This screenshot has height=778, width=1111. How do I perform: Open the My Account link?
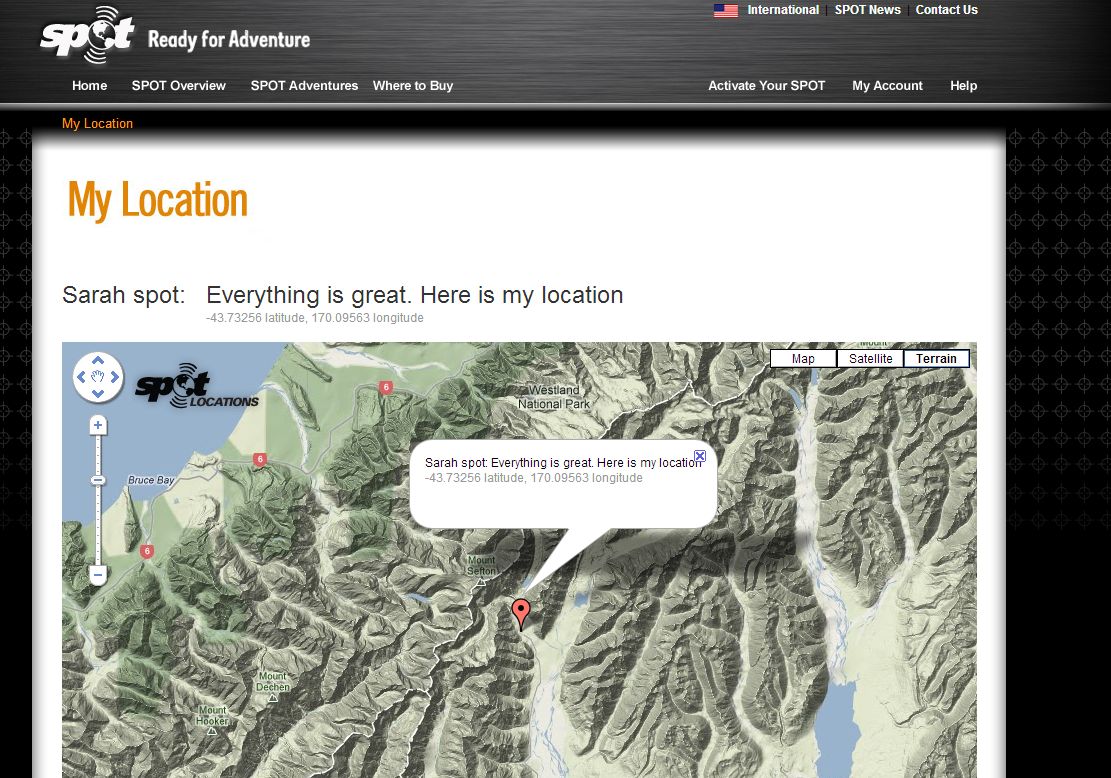point(887,86)
